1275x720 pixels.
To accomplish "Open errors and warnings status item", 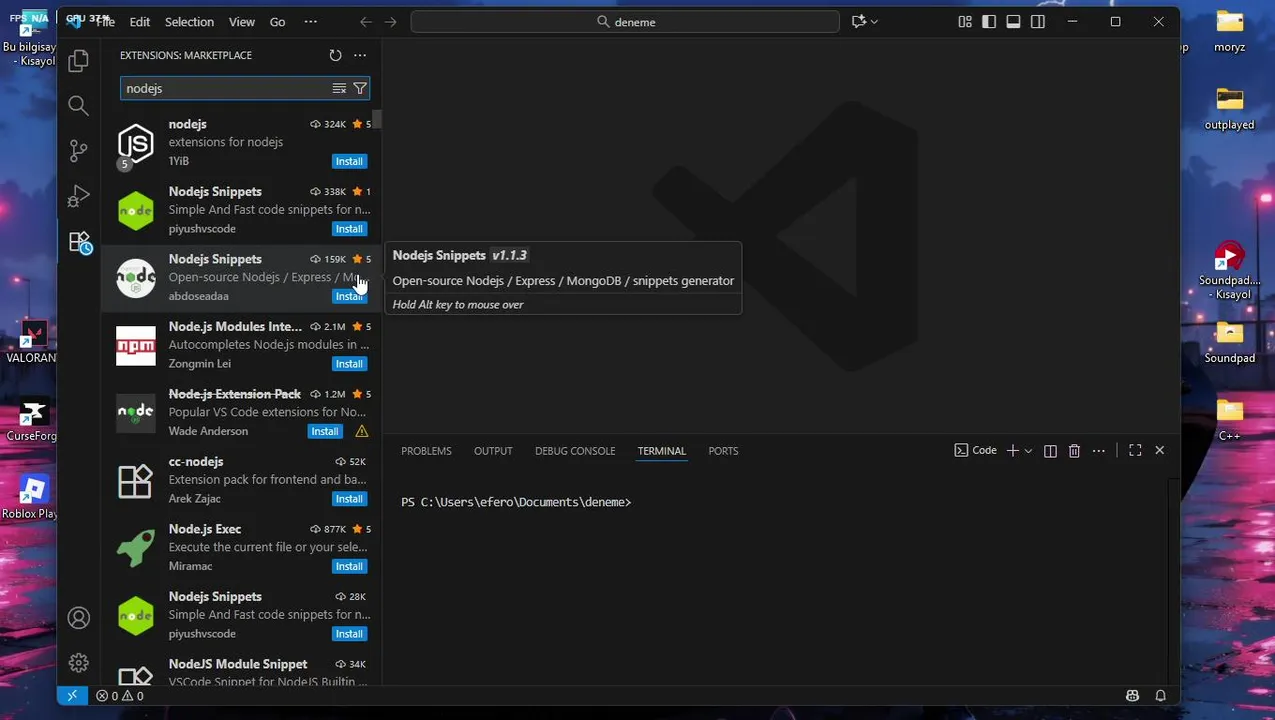I will pos(119,696).
